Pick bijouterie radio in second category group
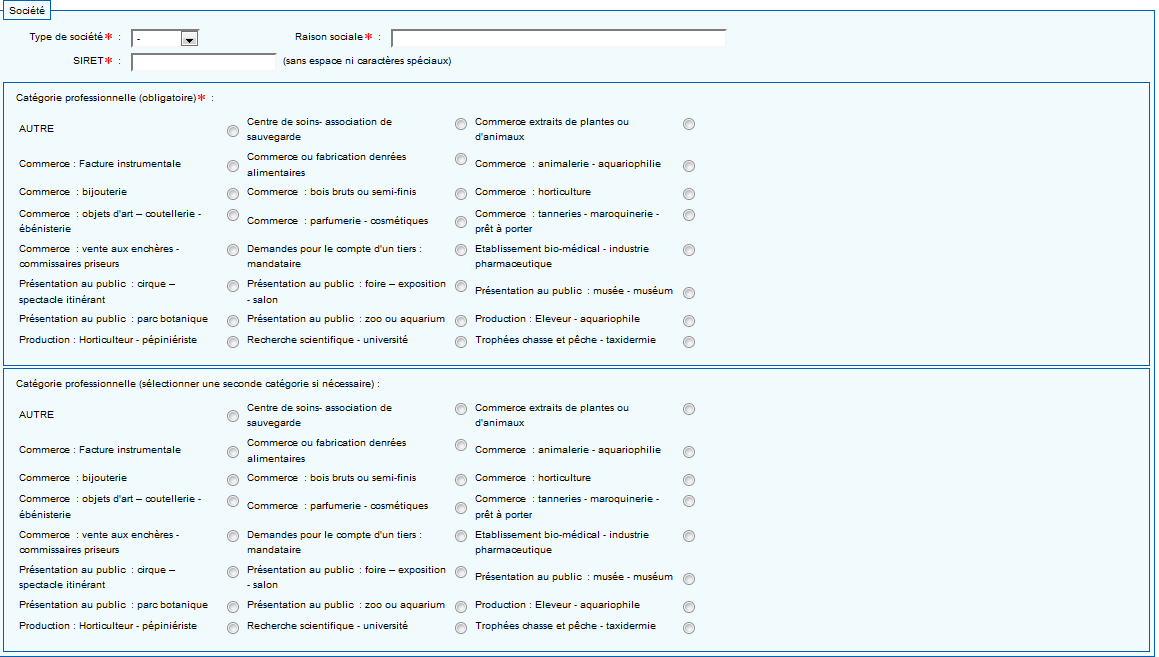Viewport: 1159px width, 657px height. tap(233, 480)
